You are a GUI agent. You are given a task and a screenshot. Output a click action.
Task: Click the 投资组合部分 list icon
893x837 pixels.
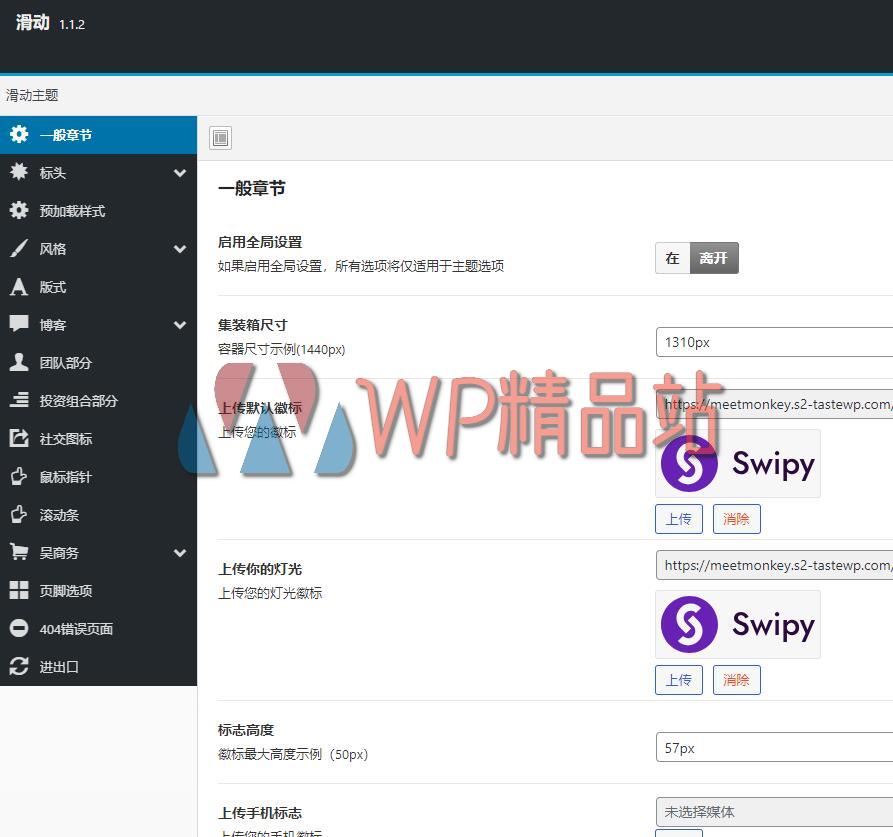click(x=21, y=400)
